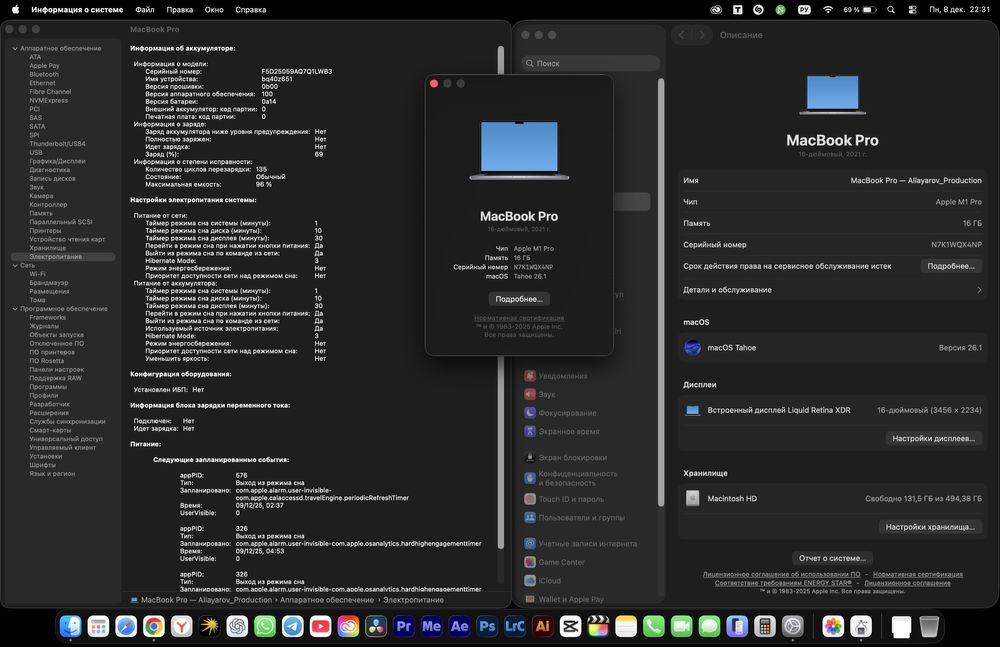Collapse the Программное обеспечение tree section
This screenshot has height=647, width=1000.
(15, 309)
